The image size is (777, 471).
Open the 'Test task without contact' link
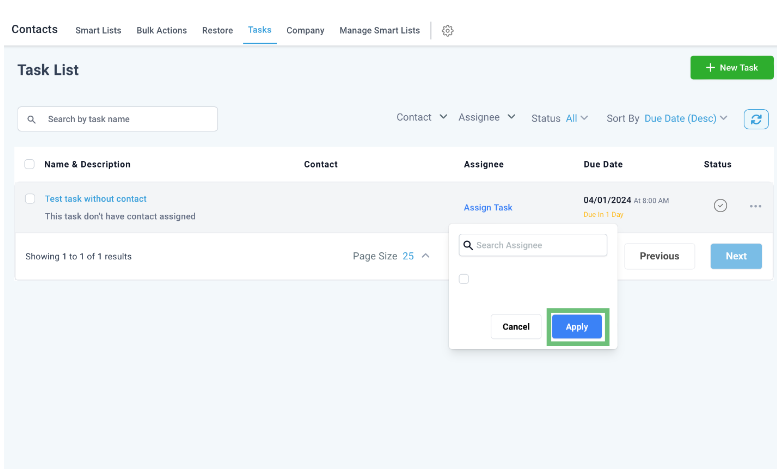(96, 199)
